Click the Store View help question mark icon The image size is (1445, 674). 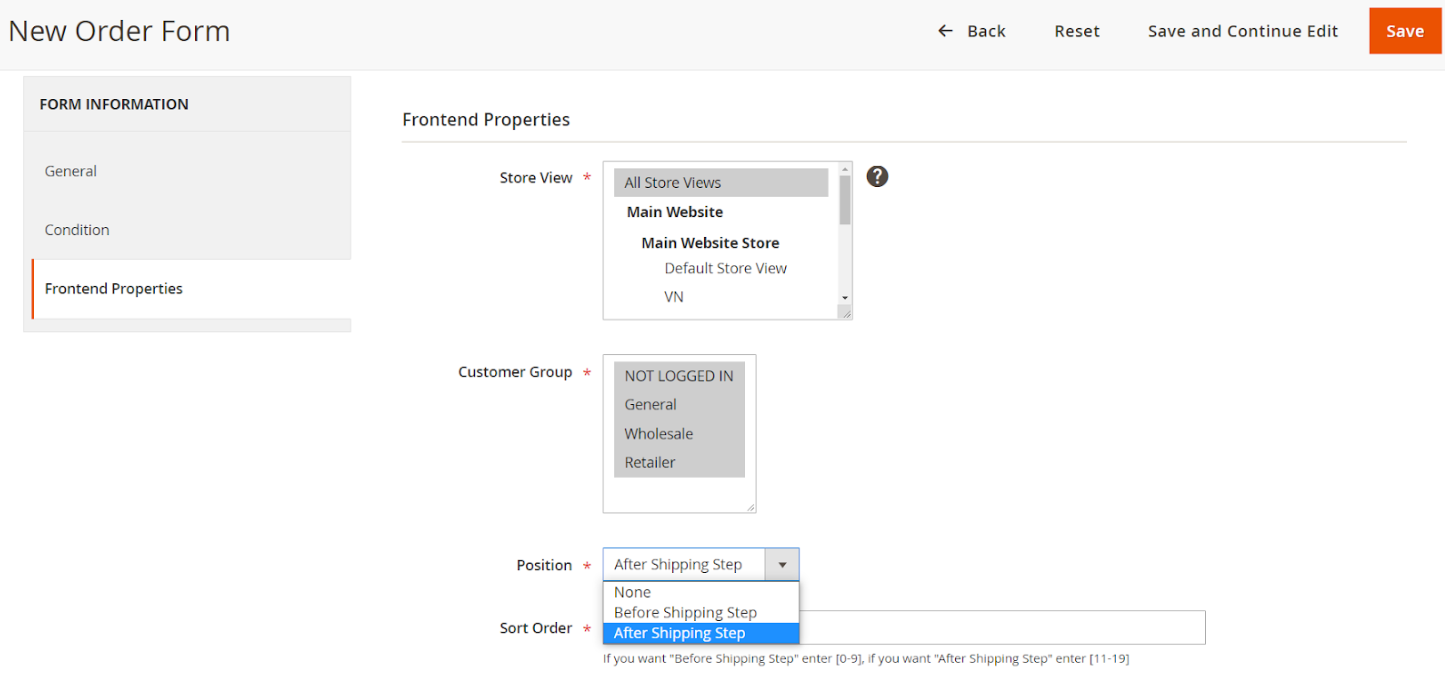(877, 177)
